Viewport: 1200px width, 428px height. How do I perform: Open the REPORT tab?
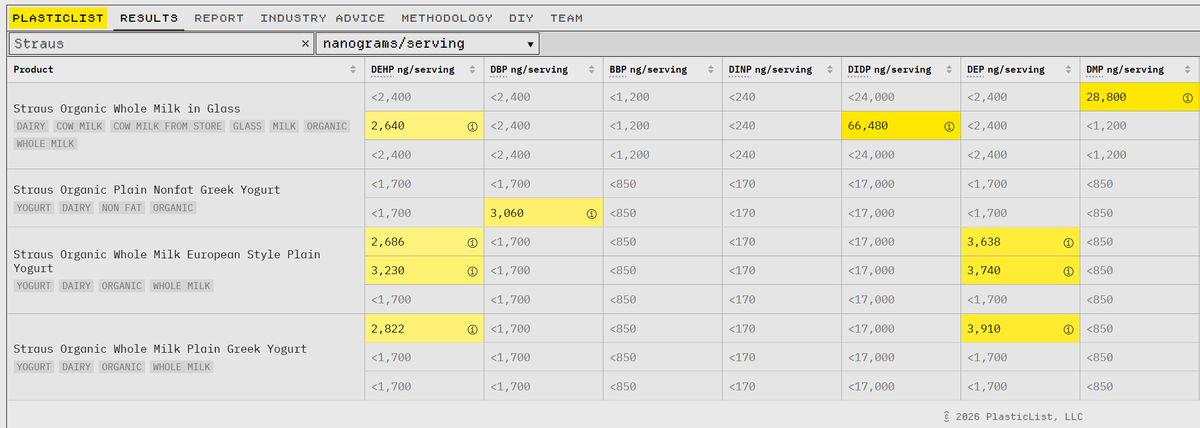(x=219, y=18)
